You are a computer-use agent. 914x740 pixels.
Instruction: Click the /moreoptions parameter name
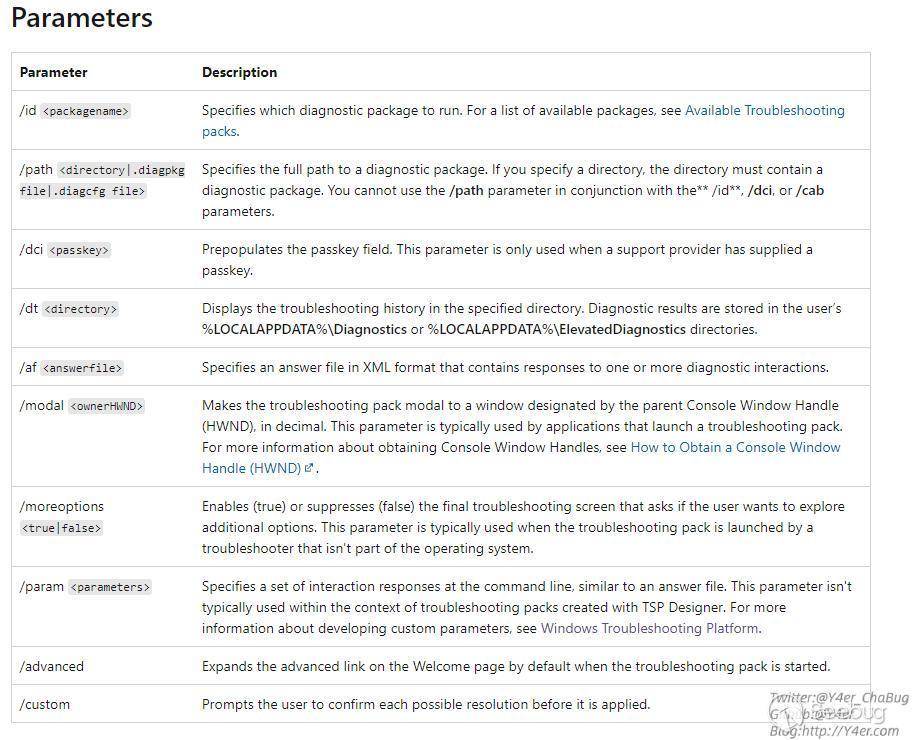62,507
